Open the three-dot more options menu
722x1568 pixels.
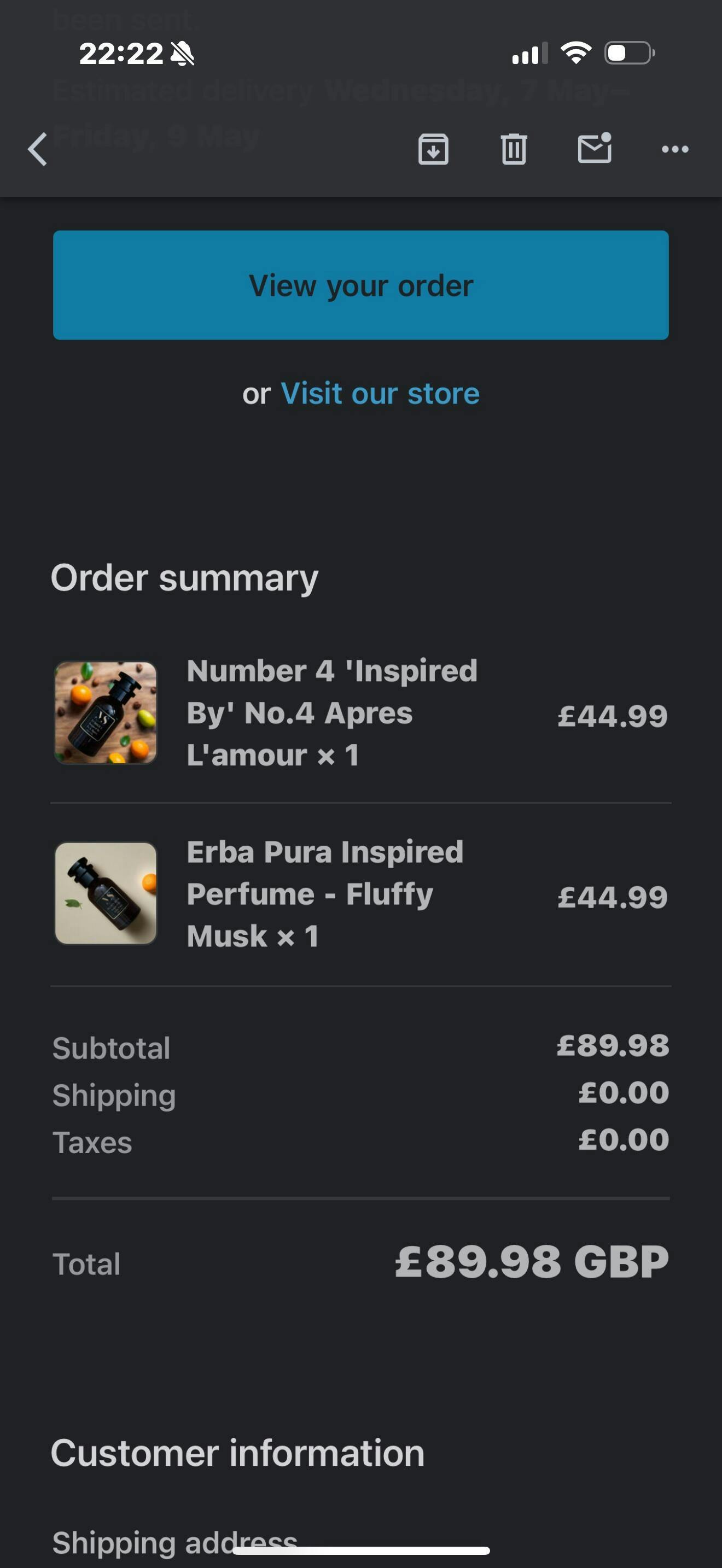[x=674, y=149]
